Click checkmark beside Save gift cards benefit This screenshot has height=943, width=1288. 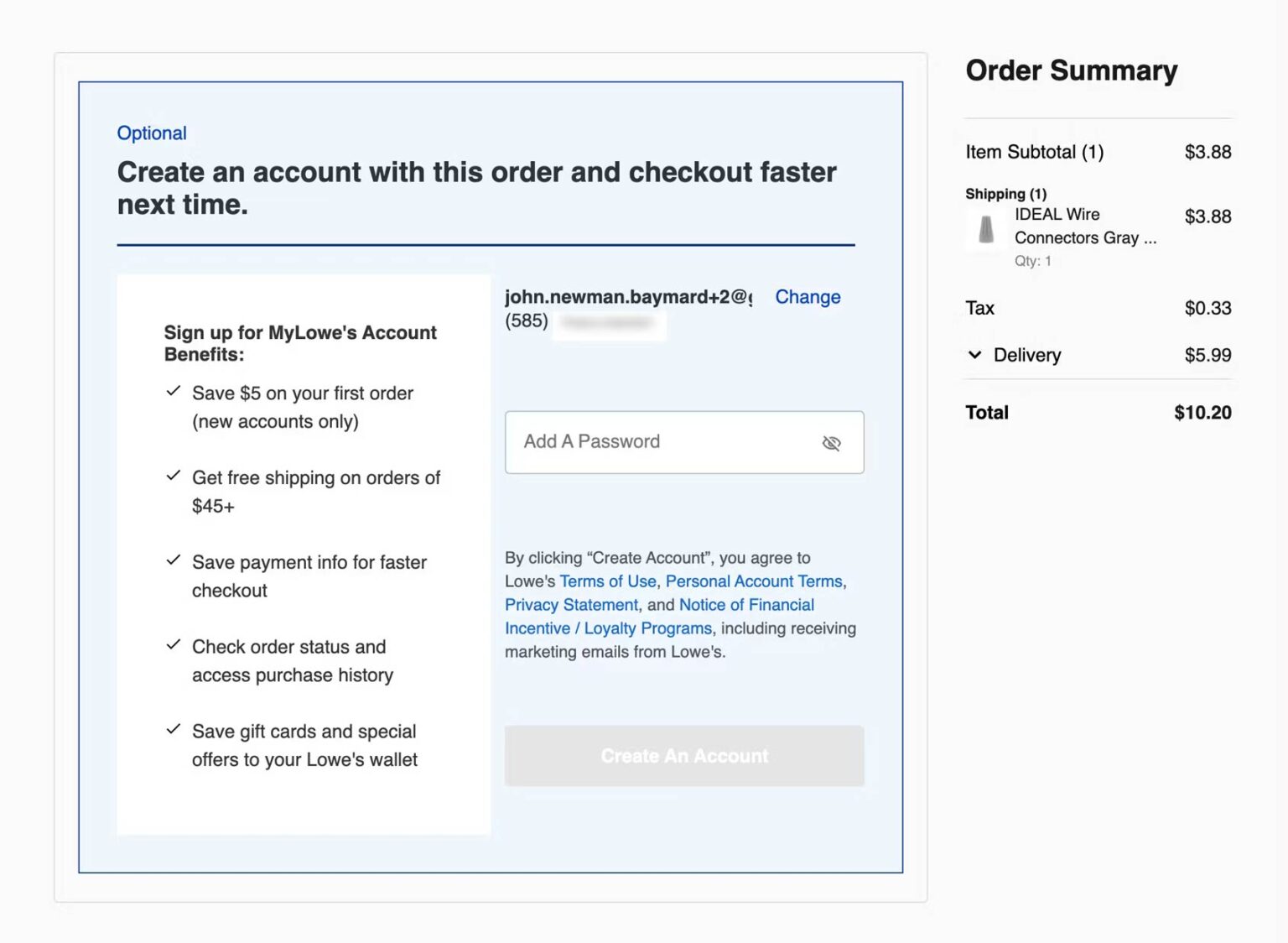click(x=174, y=730)
